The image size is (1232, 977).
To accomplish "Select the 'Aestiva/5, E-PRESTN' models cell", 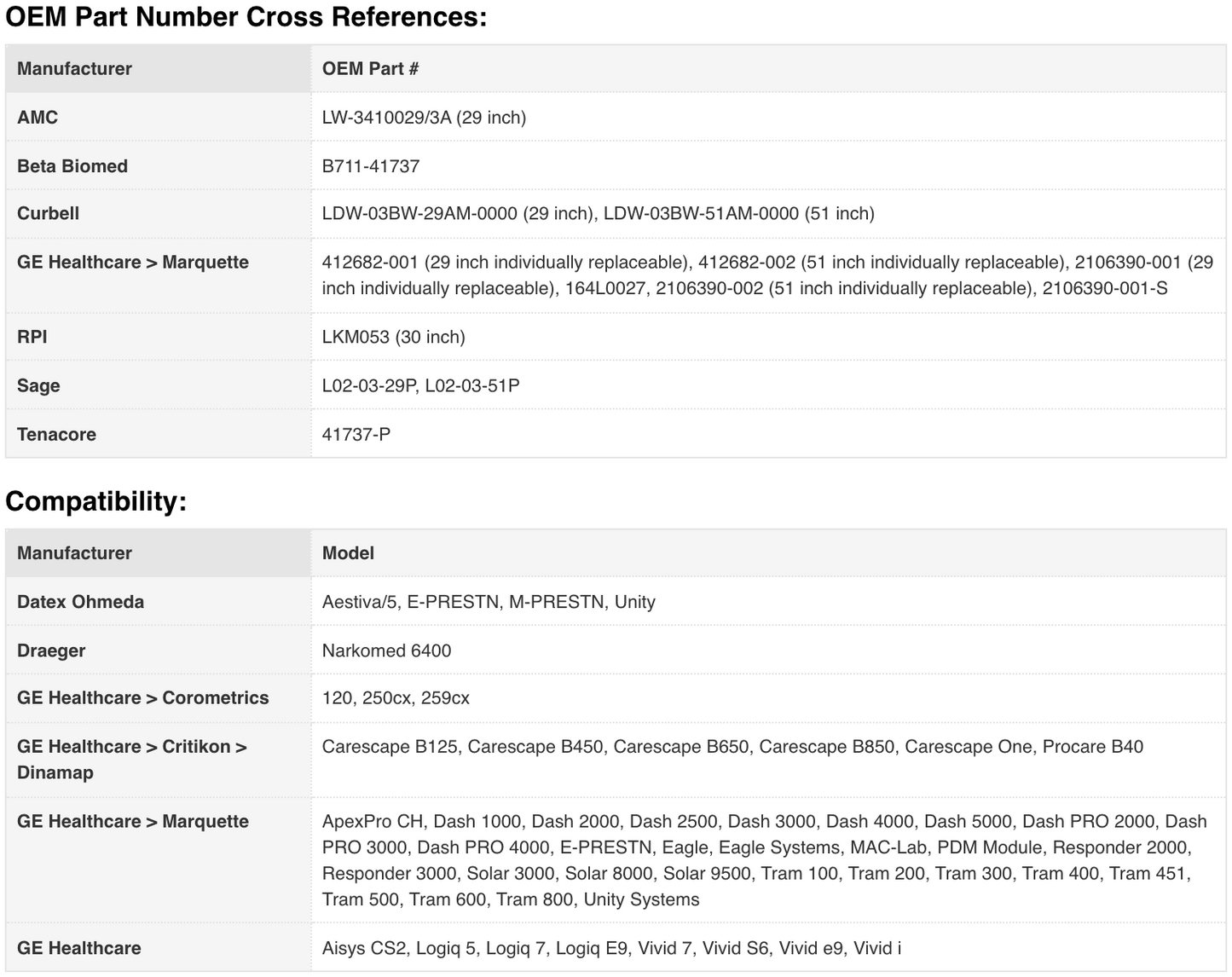I will (768, 602).
